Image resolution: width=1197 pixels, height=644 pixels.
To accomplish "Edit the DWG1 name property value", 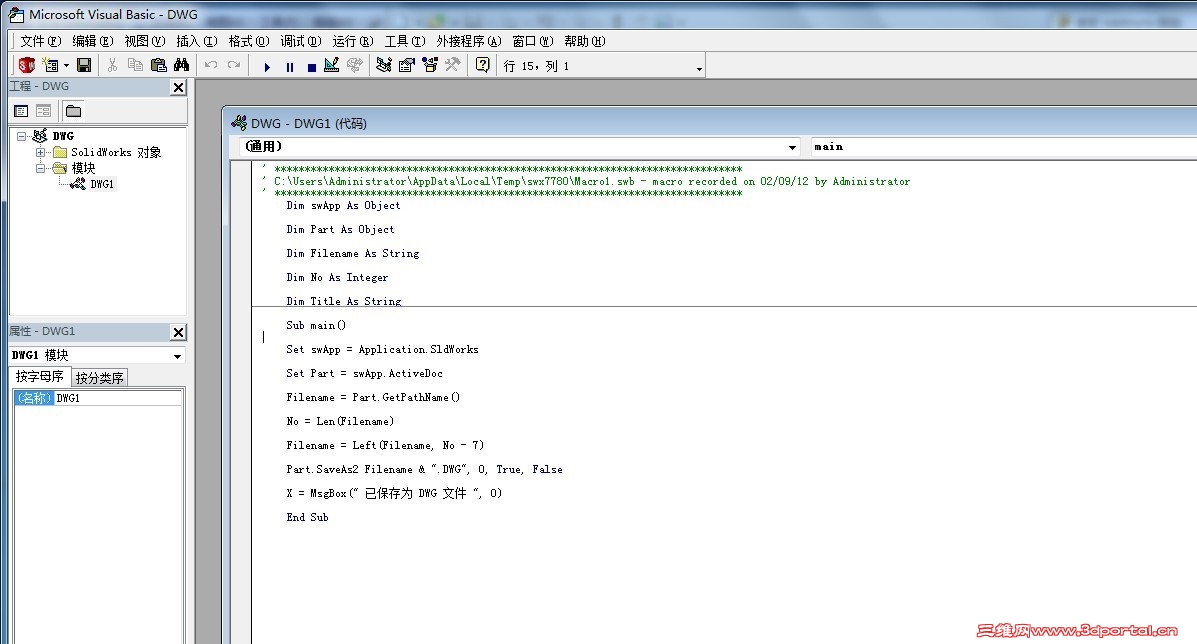I will tap(118, 398).
